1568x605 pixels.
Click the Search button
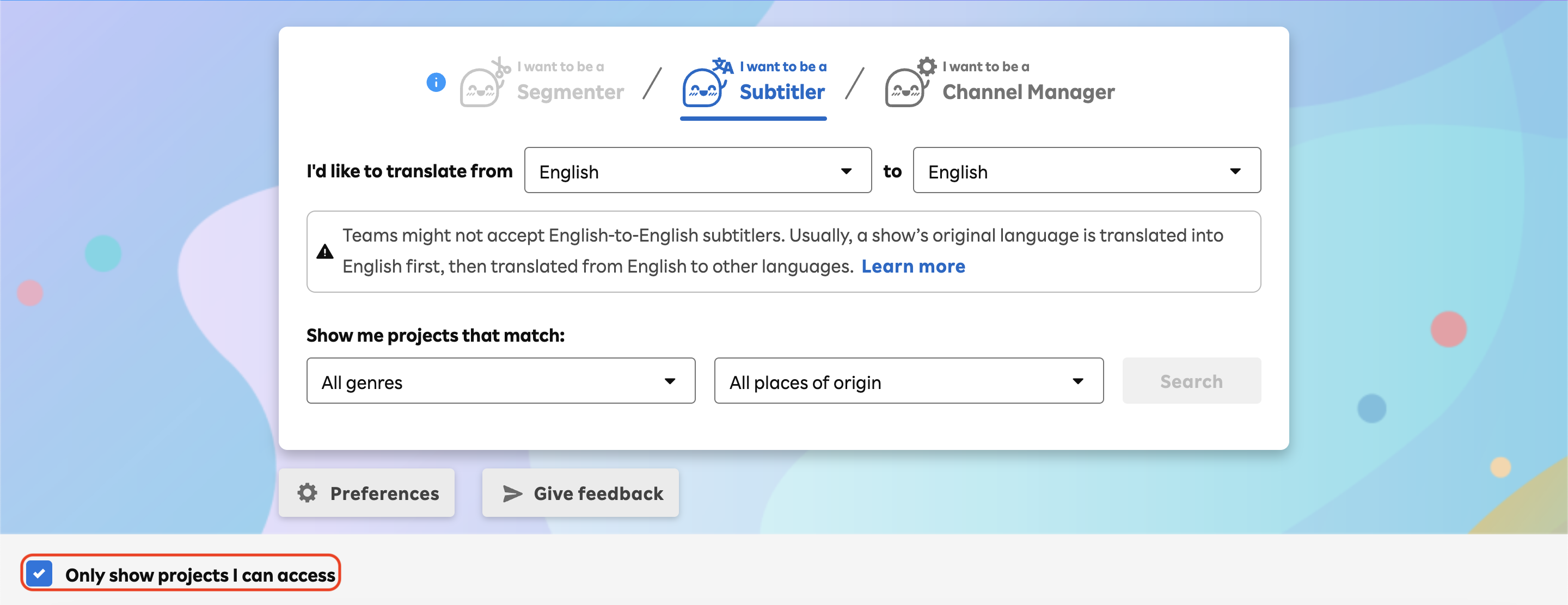pyautogui.click(x=1191, y=381)
